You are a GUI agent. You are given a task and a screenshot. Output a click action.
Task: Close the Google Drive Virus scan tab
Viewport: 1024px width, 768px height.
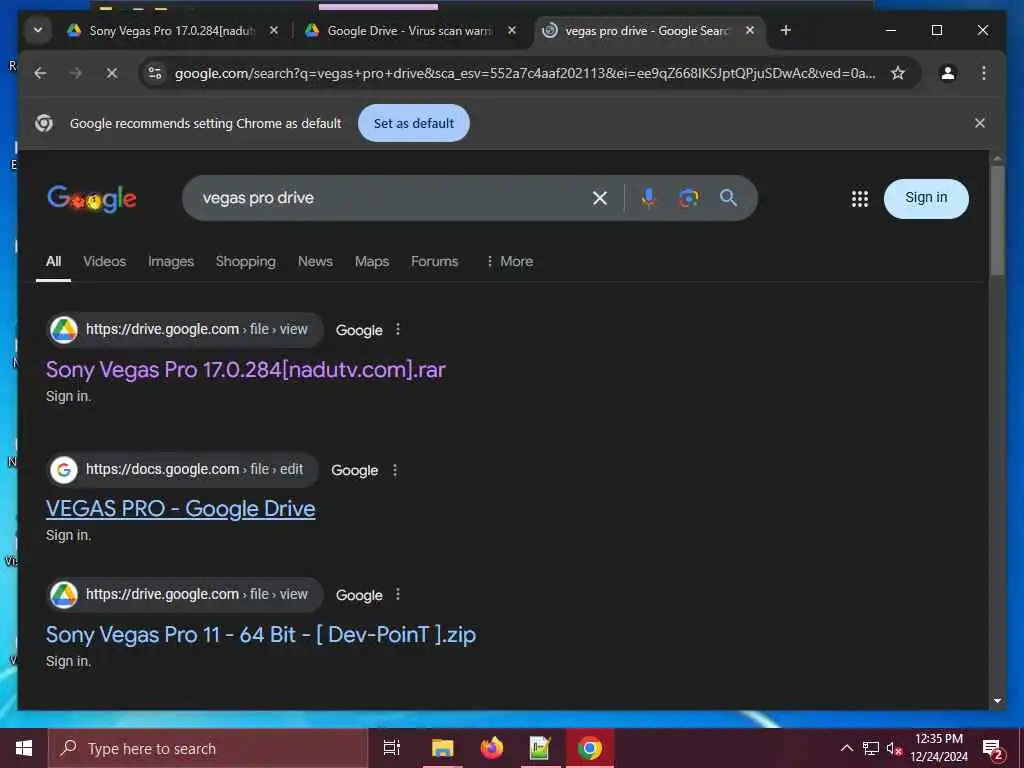[x=512, y=30]
